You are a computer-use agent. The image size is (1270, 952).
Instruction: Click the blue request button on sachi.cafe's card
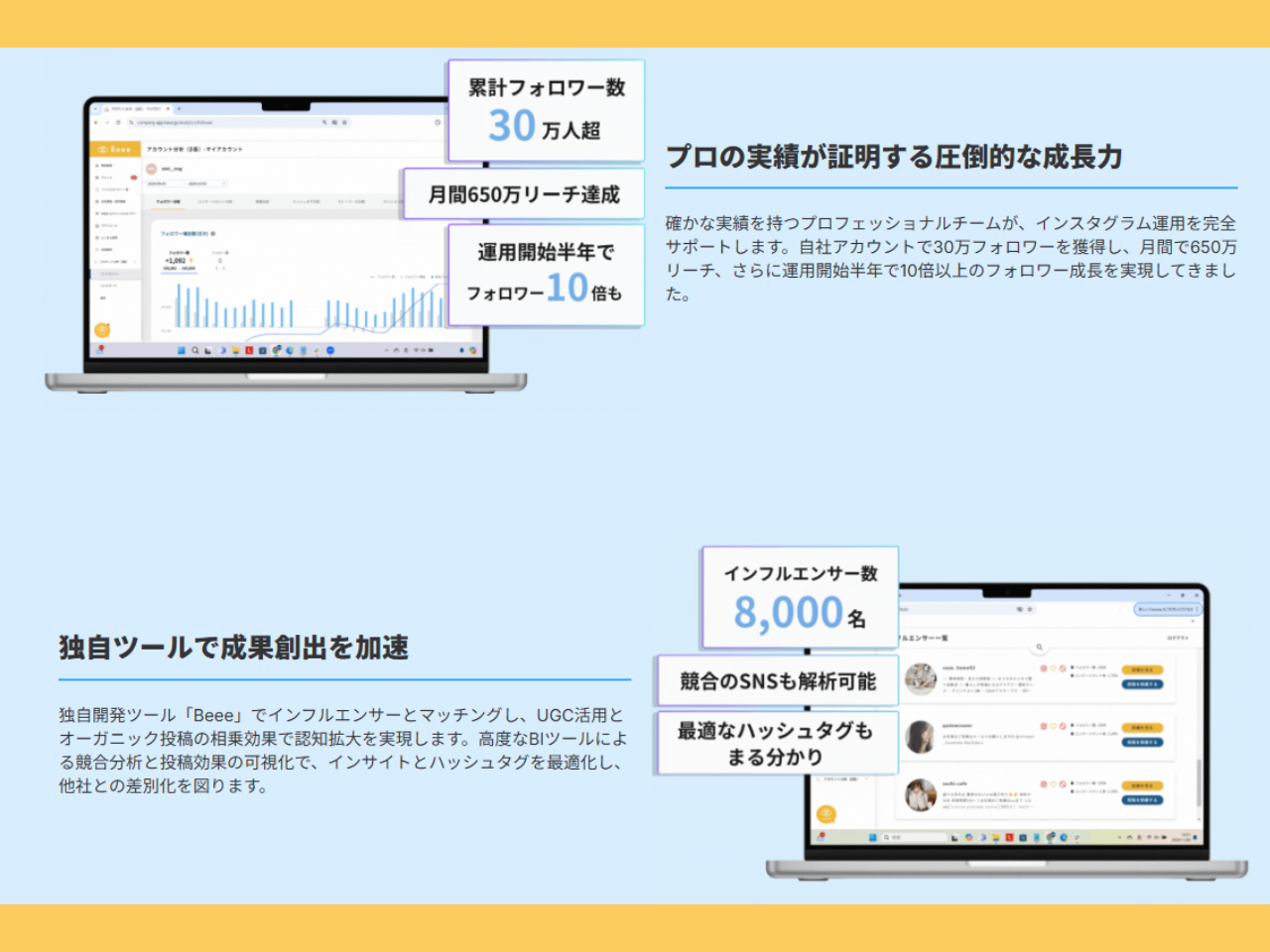point(1142,800)
